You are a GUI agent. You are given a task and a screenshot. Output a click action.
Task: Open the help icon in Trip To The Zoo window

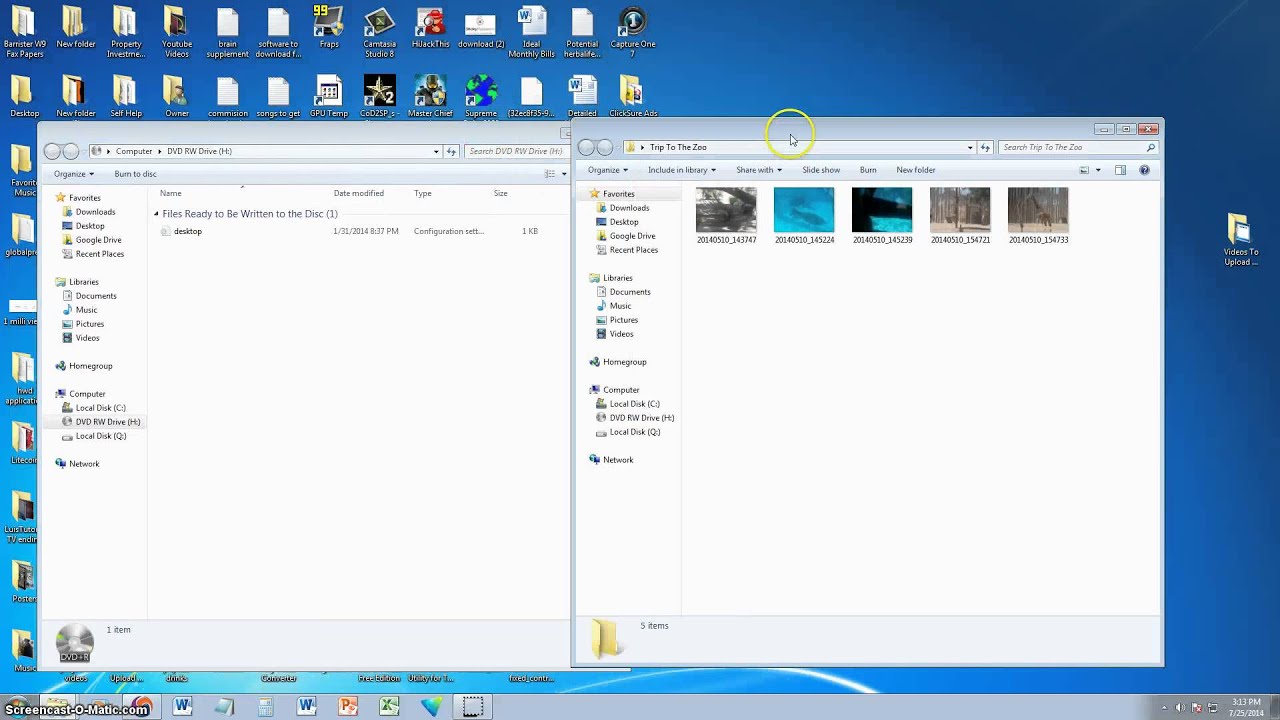click(1144, 170)
